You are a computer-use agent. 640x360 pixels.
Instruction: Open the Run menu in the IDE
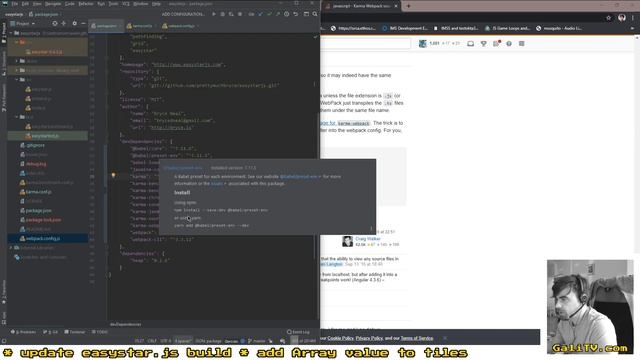coord(101,4)
